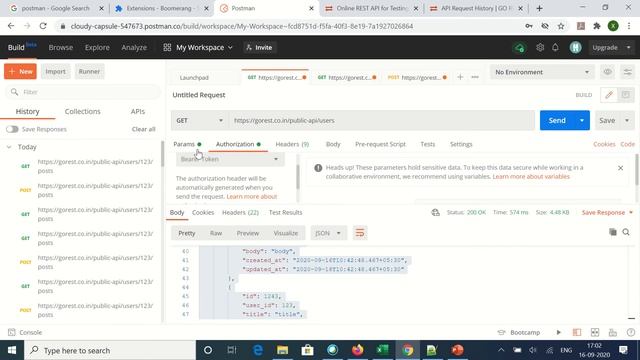Collapse the Today history group

[9, 147]
